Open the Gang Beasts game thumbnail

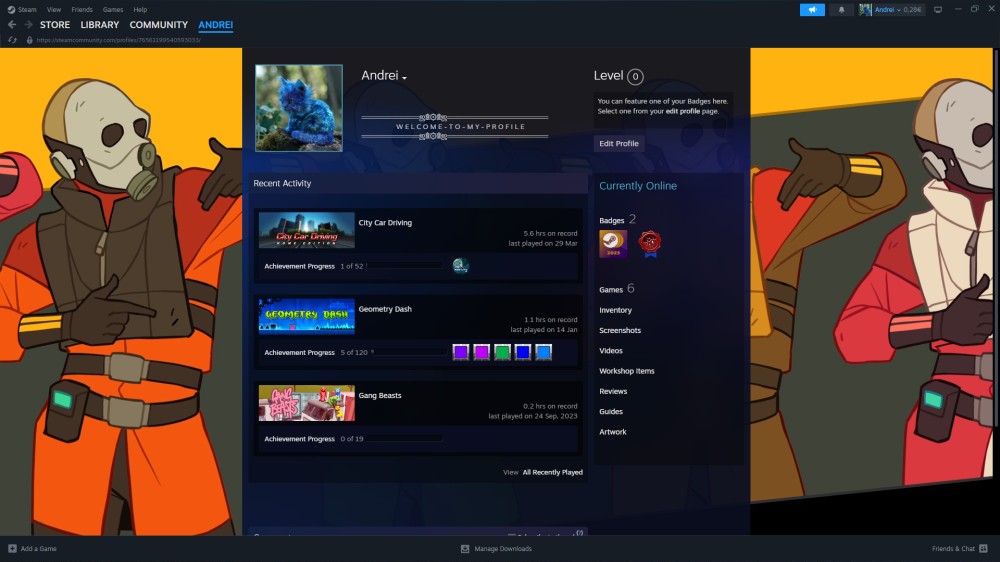[x=306, y=402]
